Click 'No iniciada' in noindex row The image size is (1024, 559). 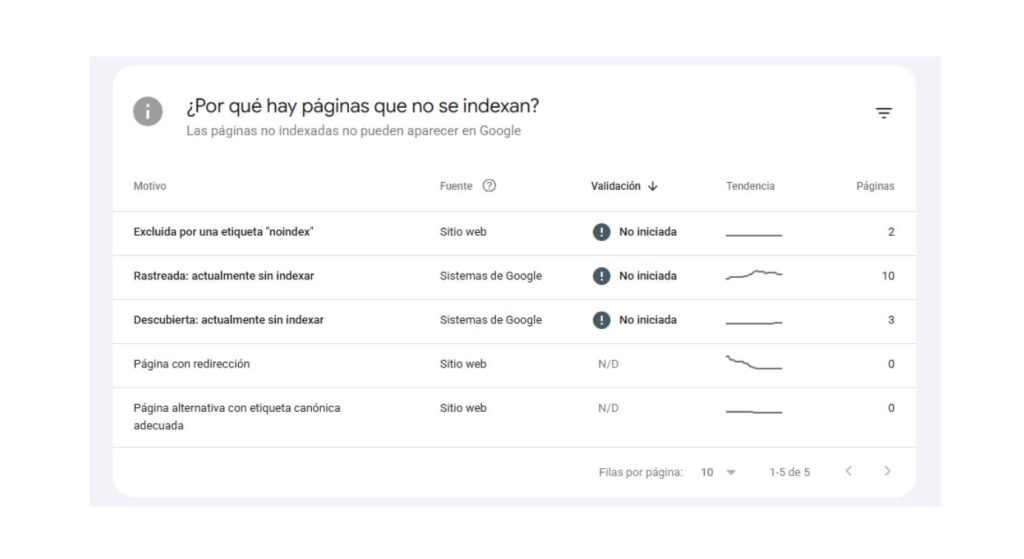648,232
